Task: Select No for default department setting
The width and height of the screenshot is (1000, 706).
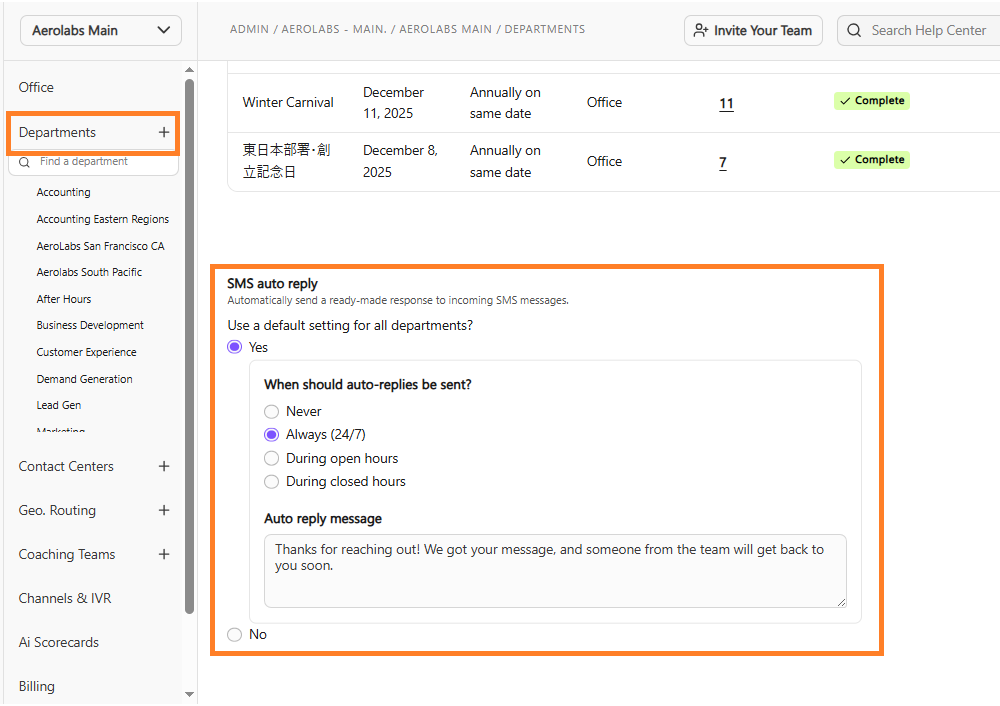Action: coord(235,635)
